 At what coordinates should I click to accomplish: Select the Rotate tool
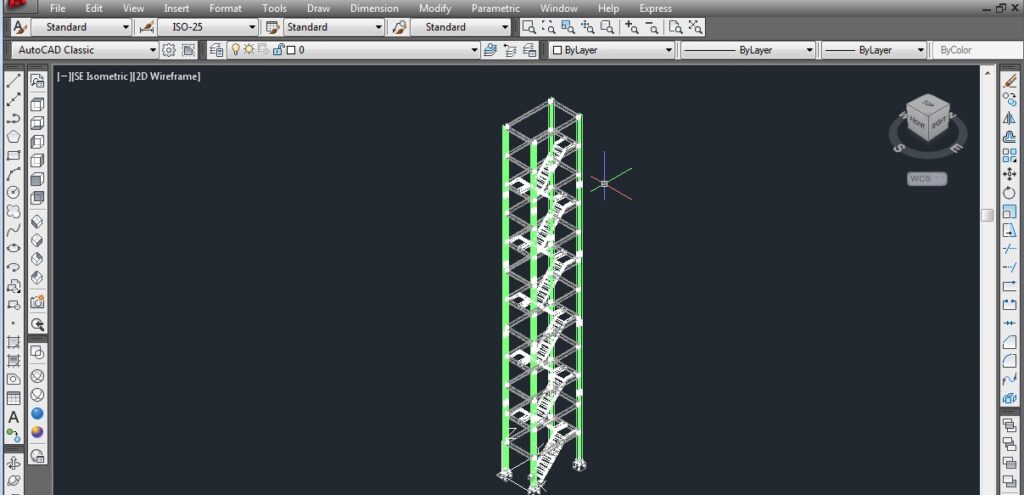click(1010, 193)
